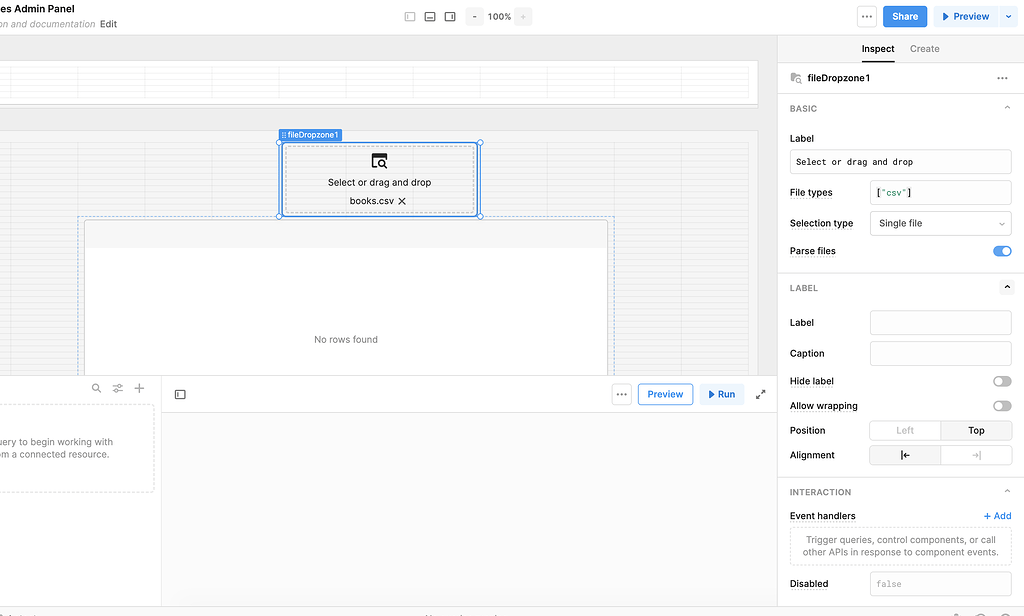Expand the query editor to fullscreen
Image resolution: width=1024 pixels, height=616 pixels.
[x=760, y=394]
